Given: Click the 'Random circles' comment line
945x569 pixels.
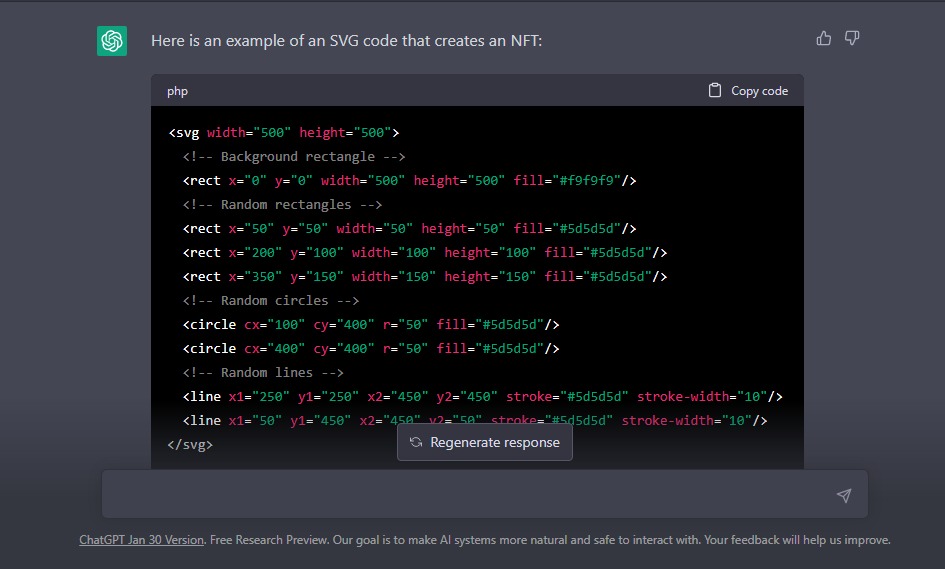Looking at the screenshot, I should tap(271, 301).
